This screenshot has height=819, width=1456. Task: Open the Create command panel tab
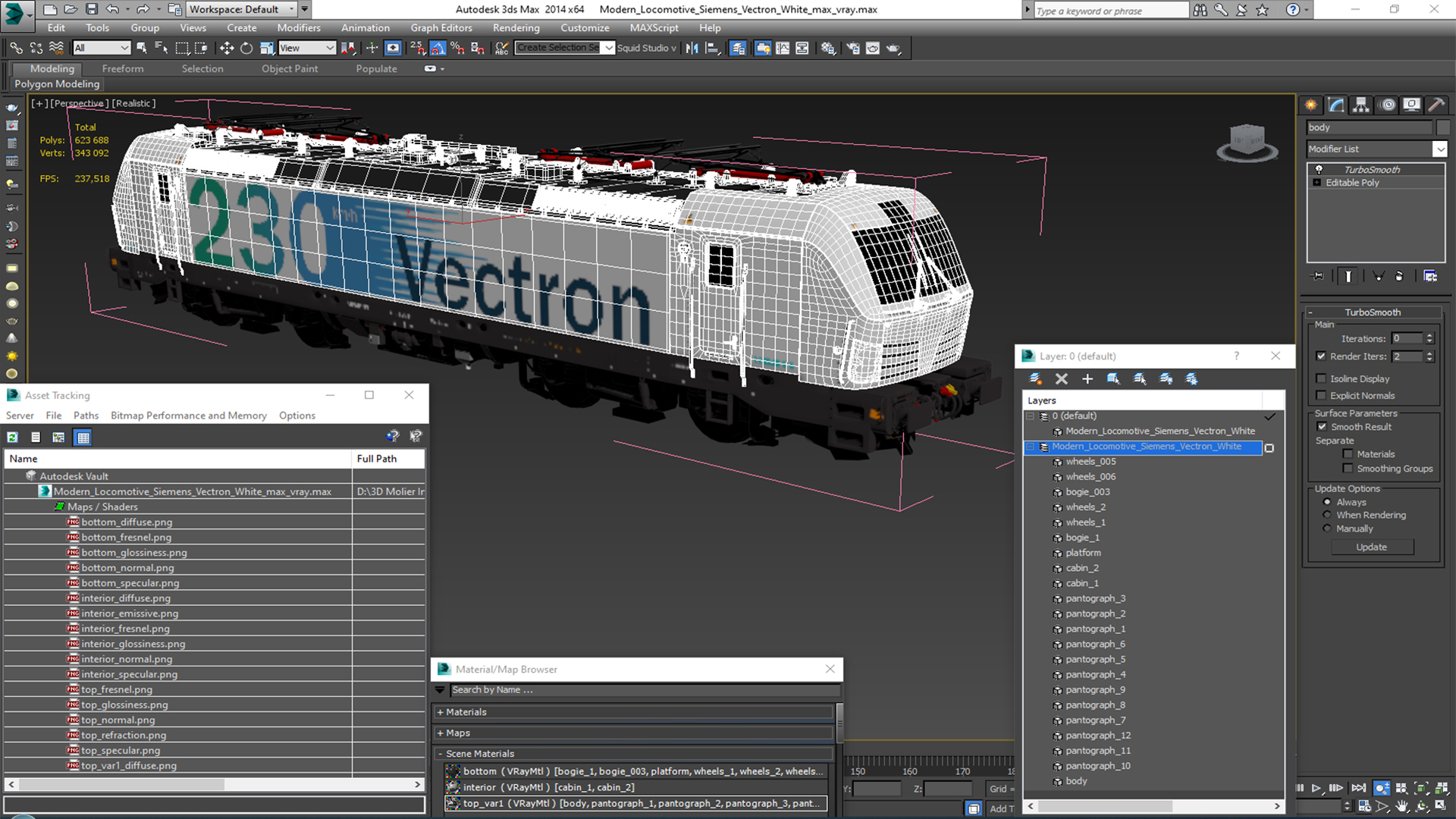click(x=1310, y=105)
